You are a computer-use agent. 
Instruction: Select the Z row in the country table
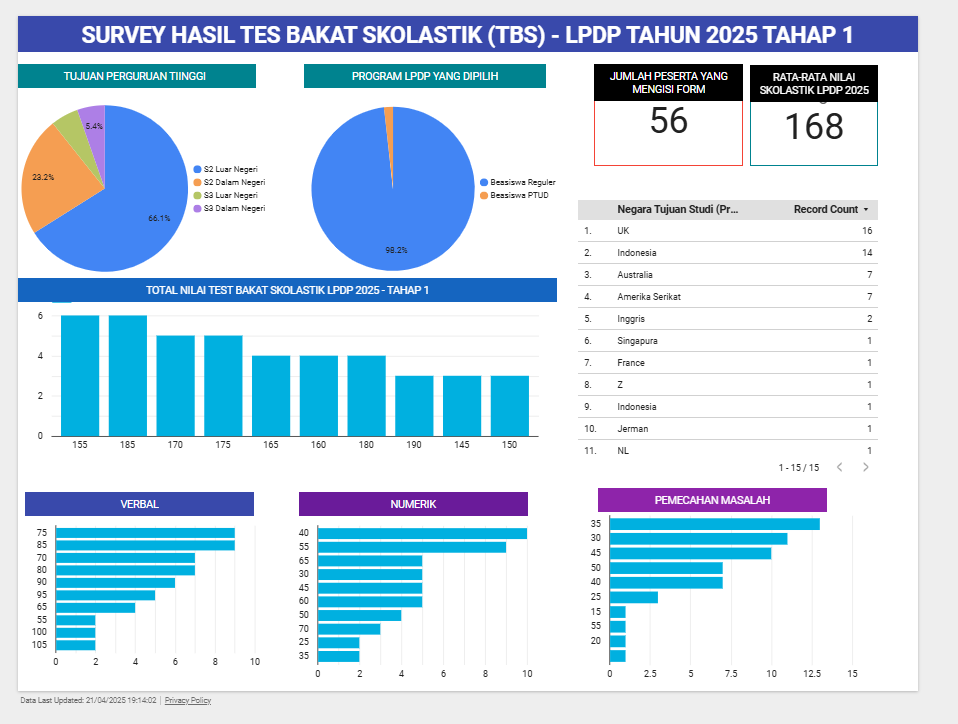point(728,385)
